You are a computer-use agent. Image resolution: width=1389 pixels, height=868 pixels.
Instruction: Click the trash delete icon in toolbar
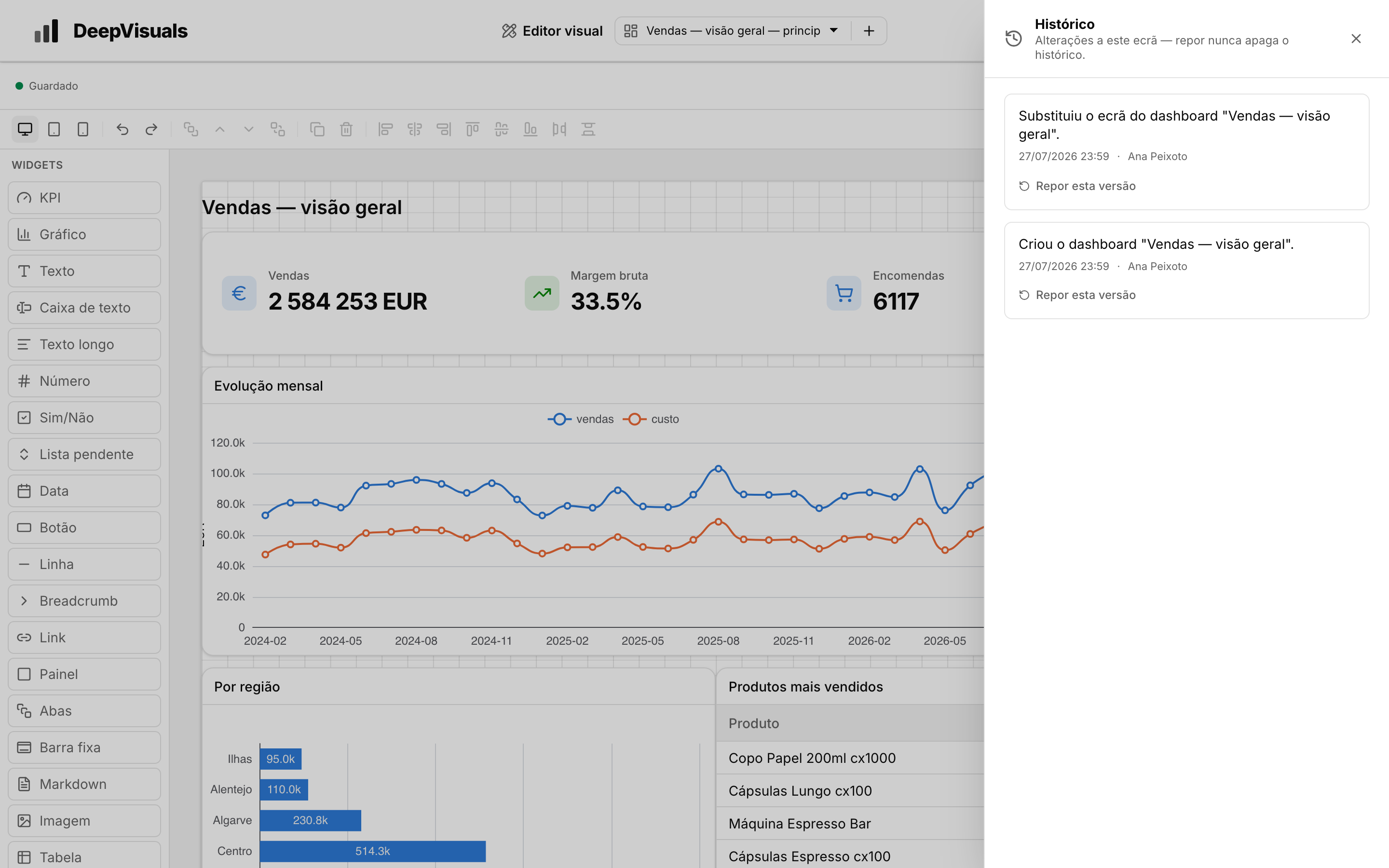point(346,129)
